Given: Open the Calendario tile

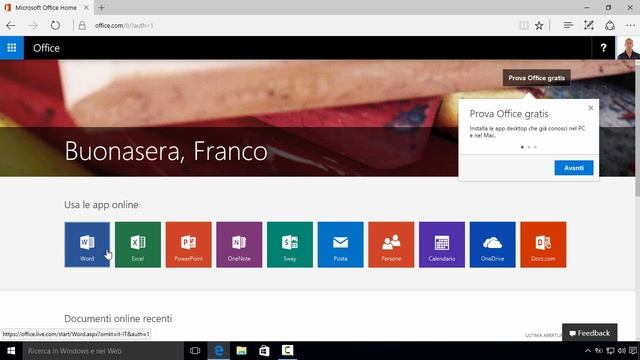Looking at the screenshot, I should click(x=442, y=244).
